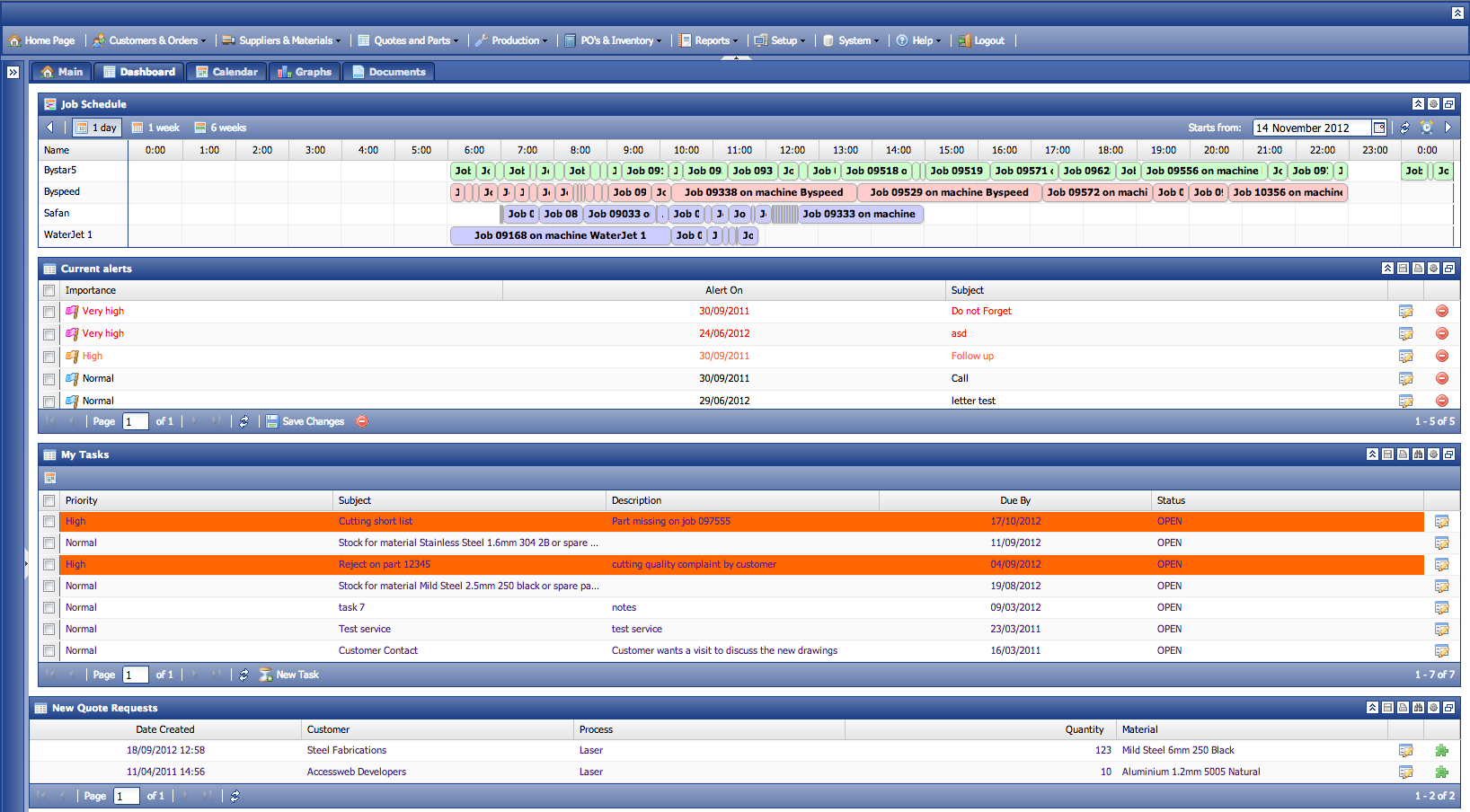Click the refresh icon in the Job Schedule toolbar
The image size is (1470, 812).
point(1405,128)
